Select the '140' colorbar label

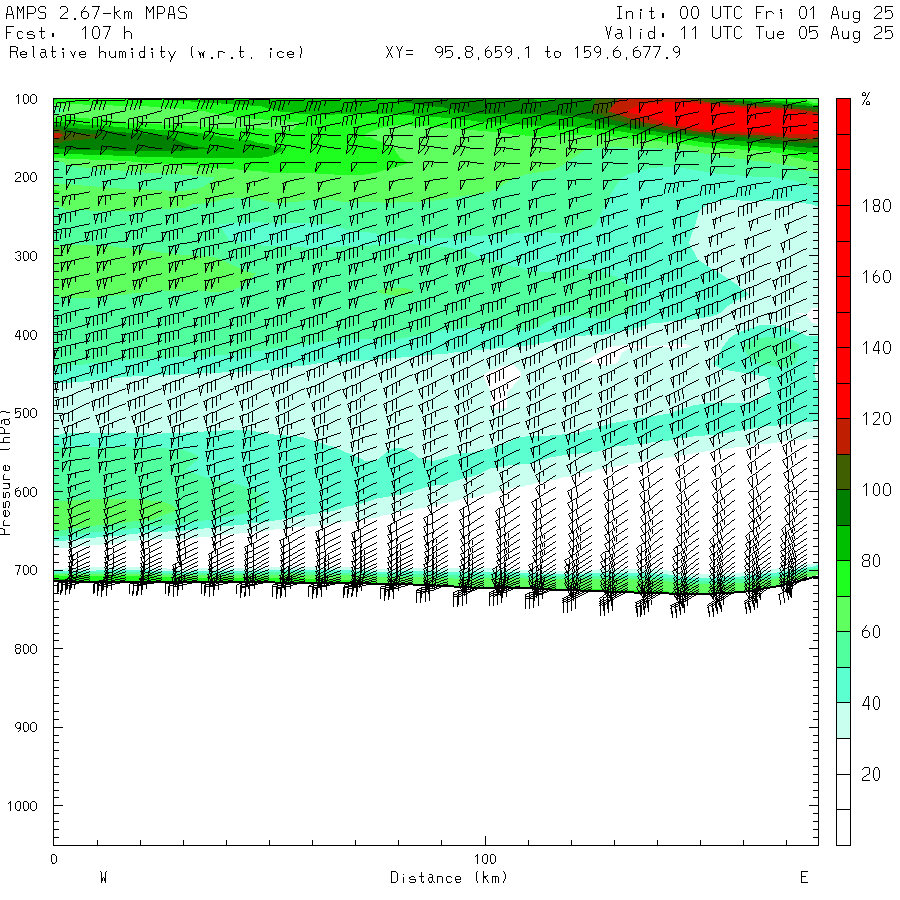pyautogui.click(x=876, y=348)
